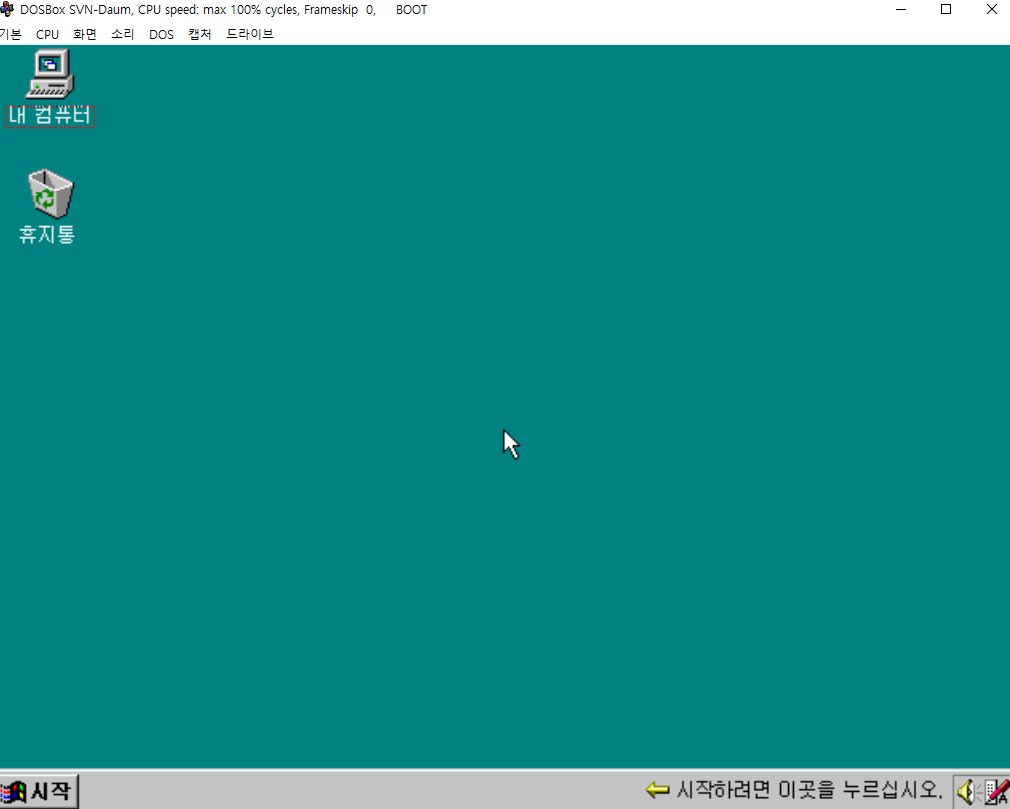Minimize the DOSBox window
This screenshot has height=809, width=1010.
[x=901, y=10]
